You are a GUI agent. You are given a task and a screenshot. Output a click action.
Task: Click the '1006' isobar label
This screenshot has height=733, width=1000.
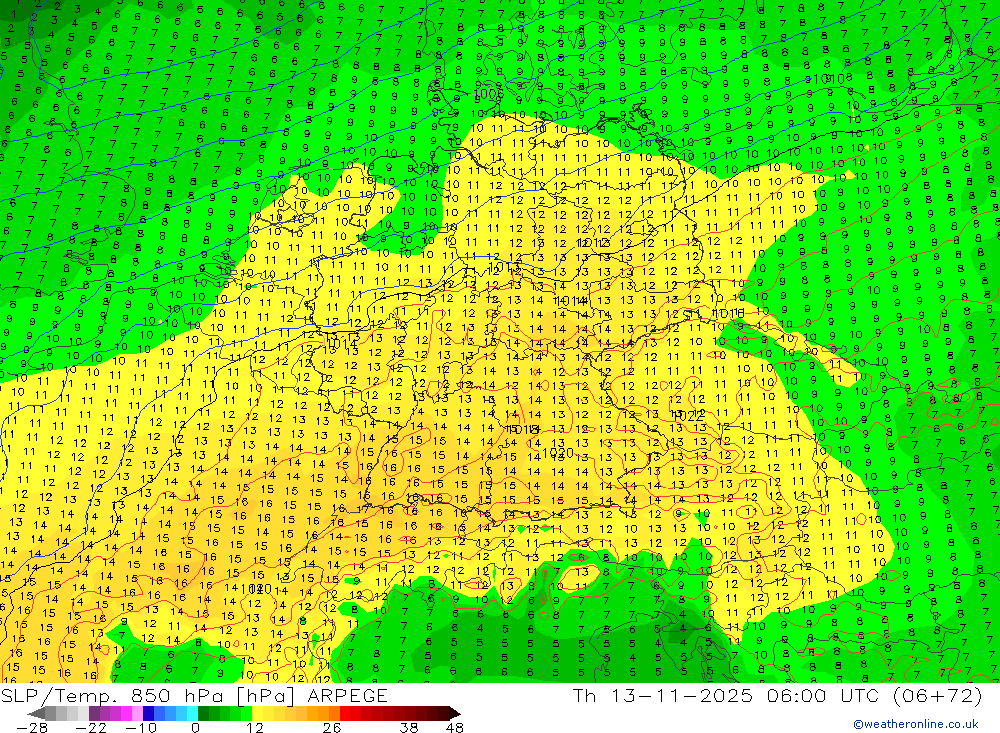[x=489, y=94]
